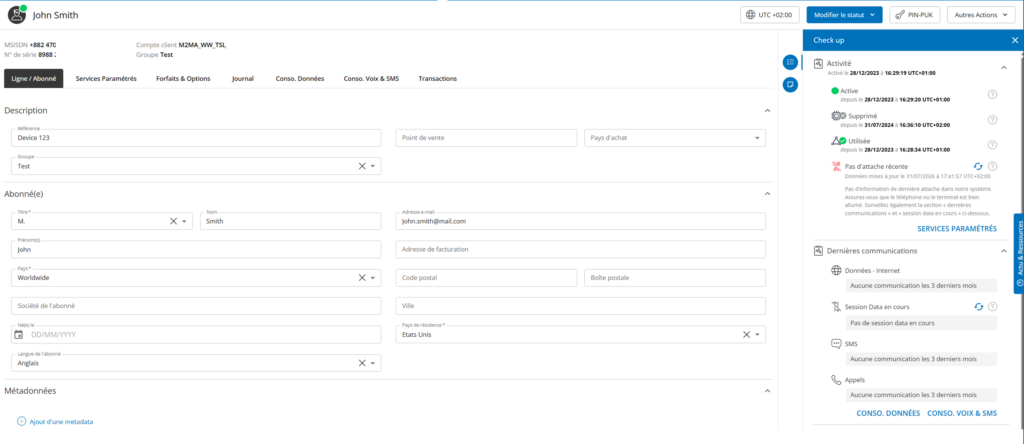Image resolution: width=1024 pixels, height=444 pixels.
Task: Refresh the Pas d'attache récente information
Action: (978, 166)
